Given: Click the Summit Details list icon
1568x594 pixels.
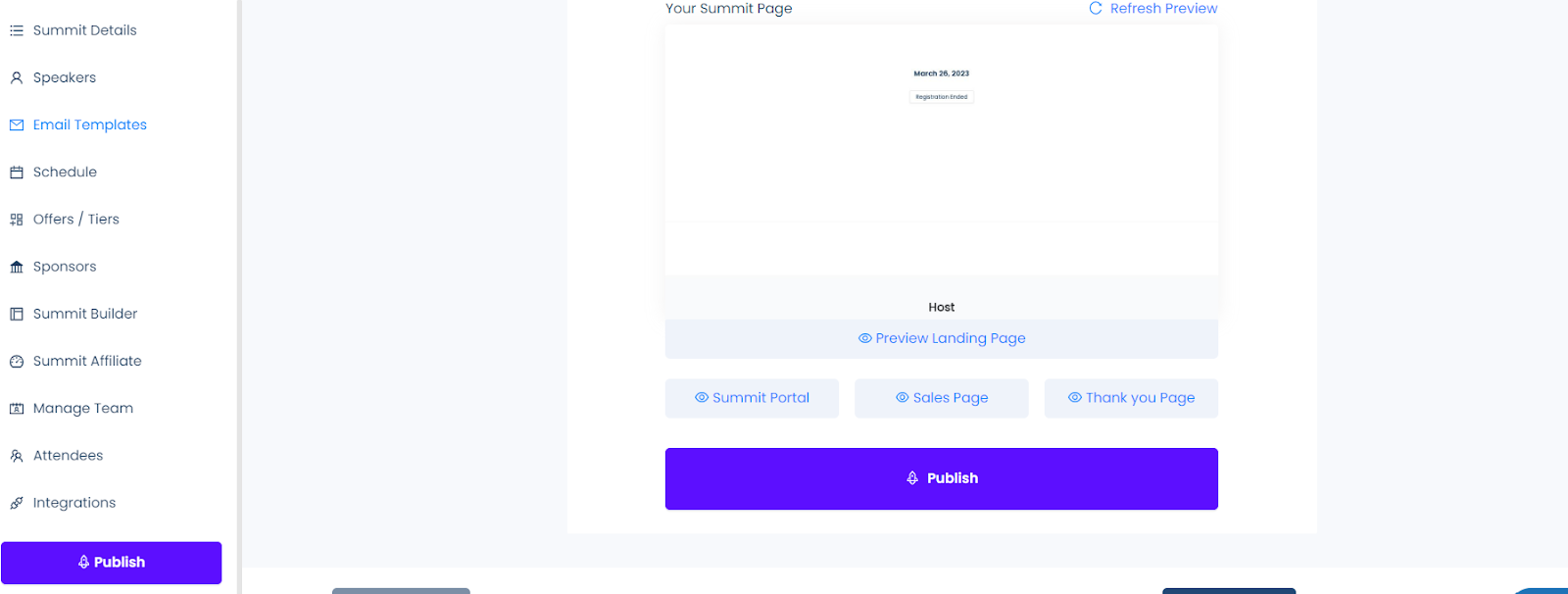Looking at the screenshot, I should click(x=17, y=30).
